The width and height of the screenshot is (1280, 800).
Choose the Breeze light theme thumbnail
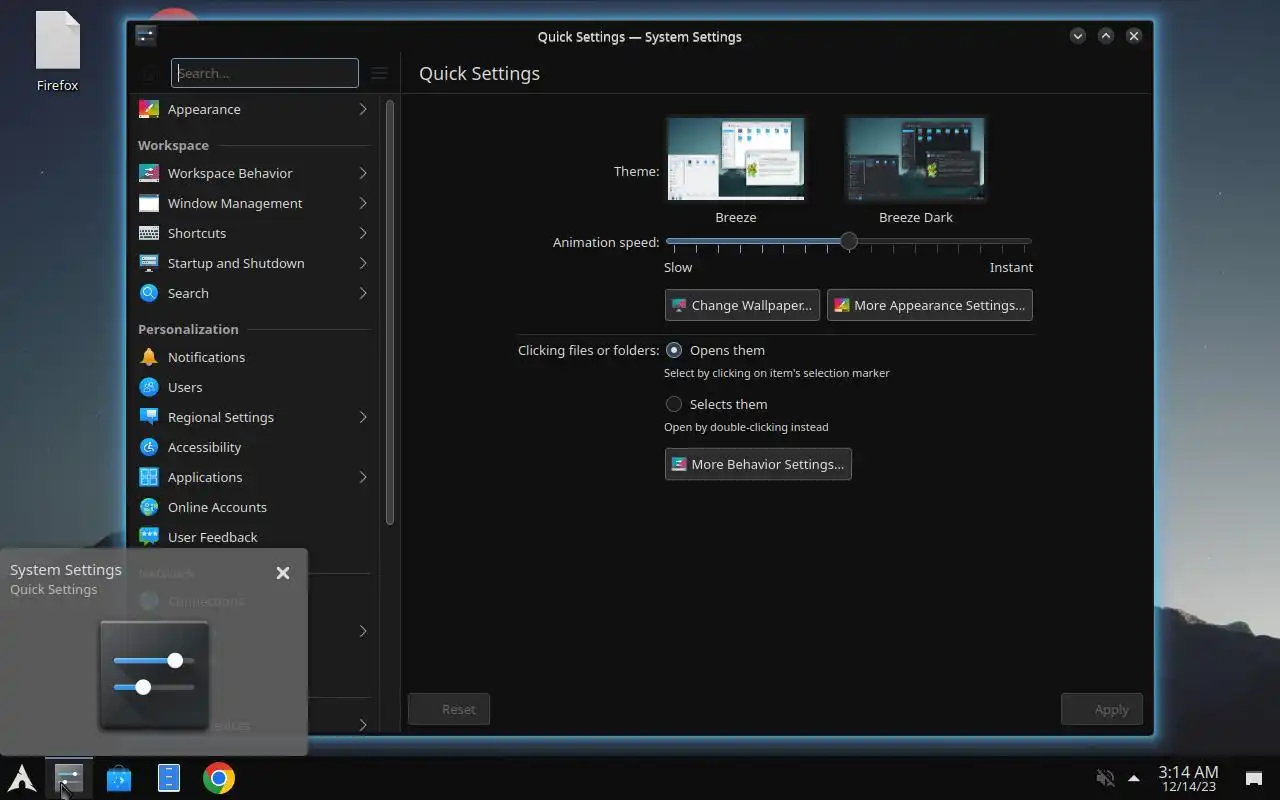pyautogui.click(x=736, y=159)
